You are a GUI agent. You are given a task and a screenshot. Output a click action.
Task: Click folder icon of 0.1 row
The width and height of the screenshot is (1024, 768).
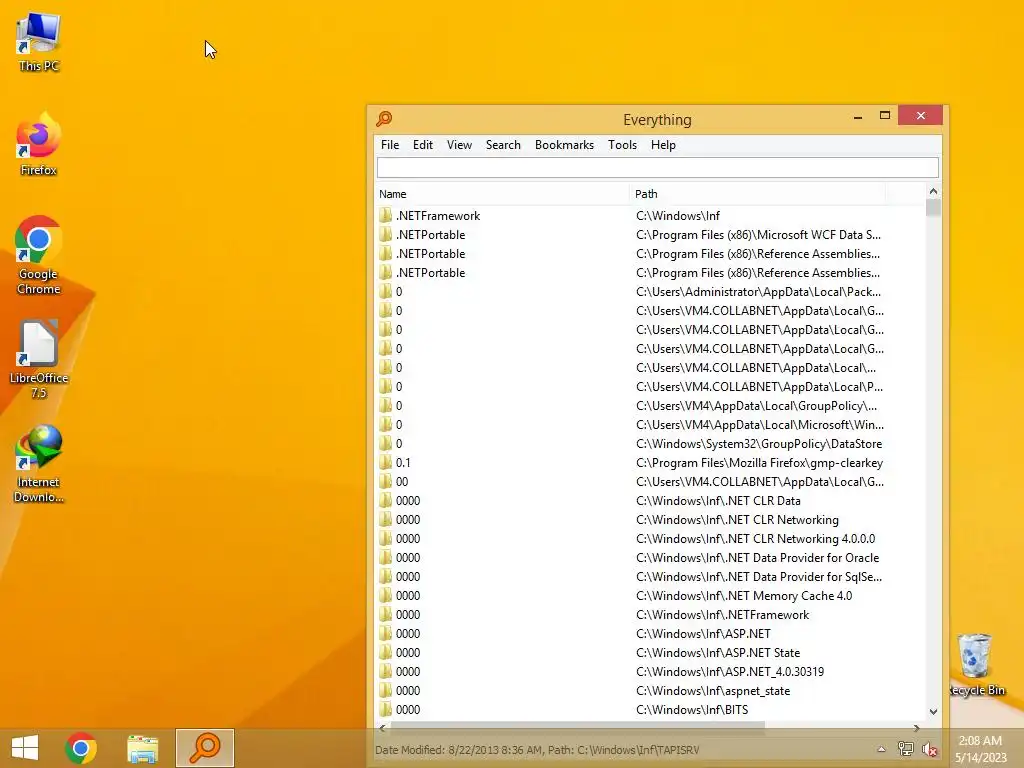tap(386, 462)
